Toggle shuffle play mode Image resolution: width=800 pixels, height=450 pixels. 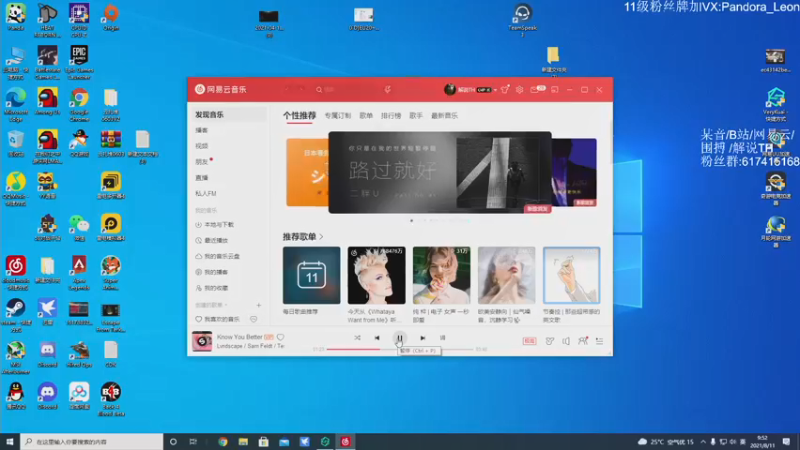point(357,338)
